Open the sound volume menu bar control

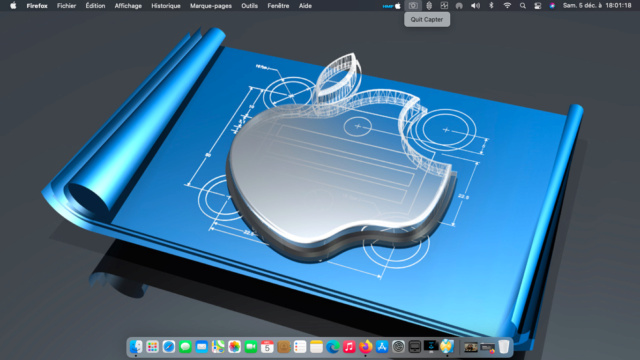tap(475, 6)
